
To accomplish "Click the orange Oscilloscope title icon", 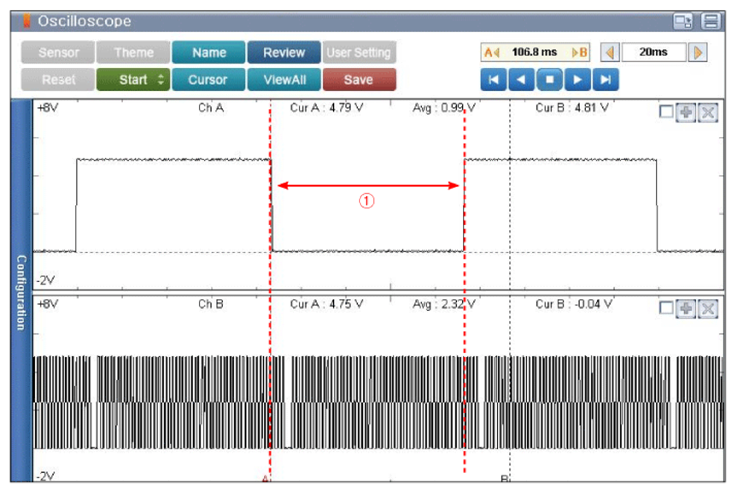I will [27, 21].
